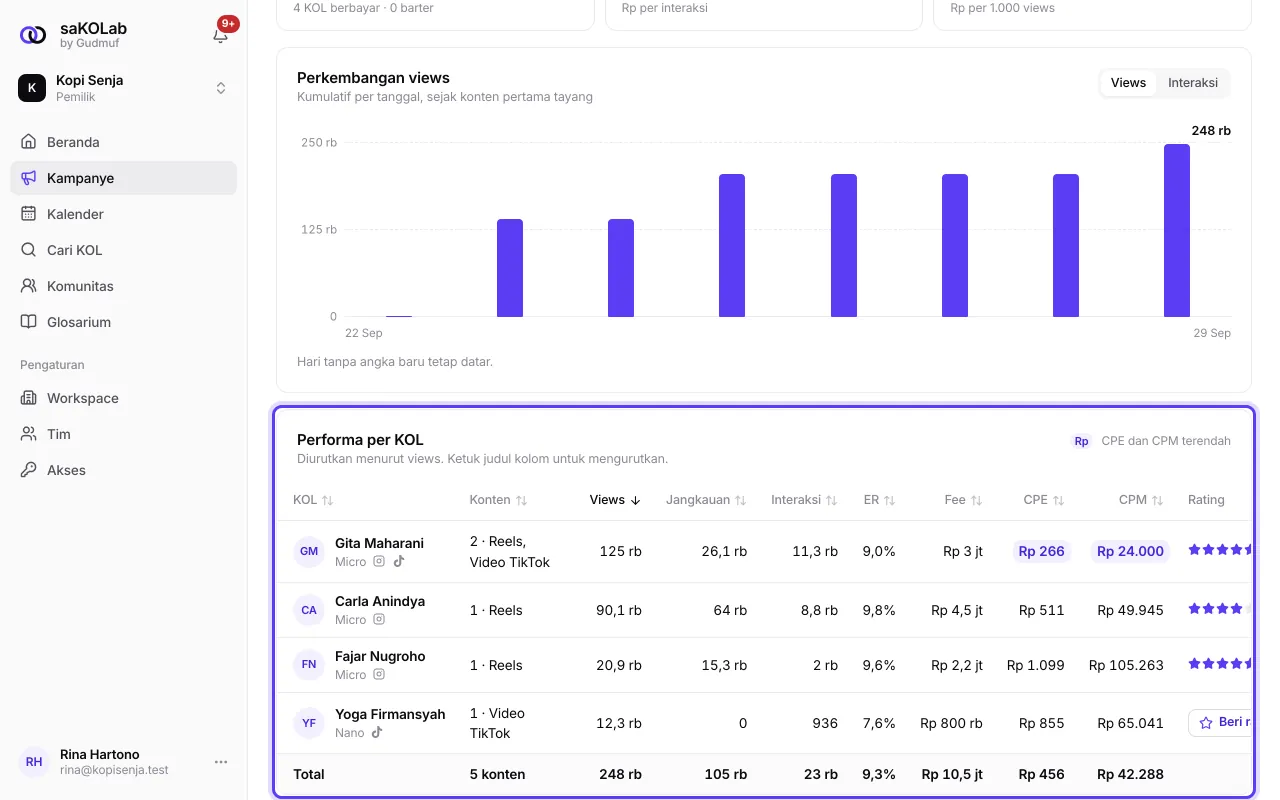Click the Instagram icon under Fajar Nugroho

click(379, 675)
